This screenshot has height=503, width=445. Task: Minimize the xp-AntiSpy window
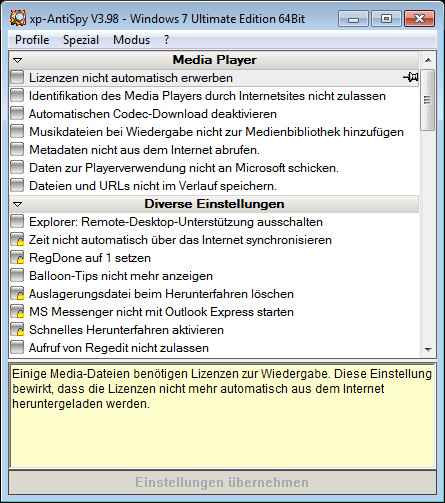tap(353, 19)
